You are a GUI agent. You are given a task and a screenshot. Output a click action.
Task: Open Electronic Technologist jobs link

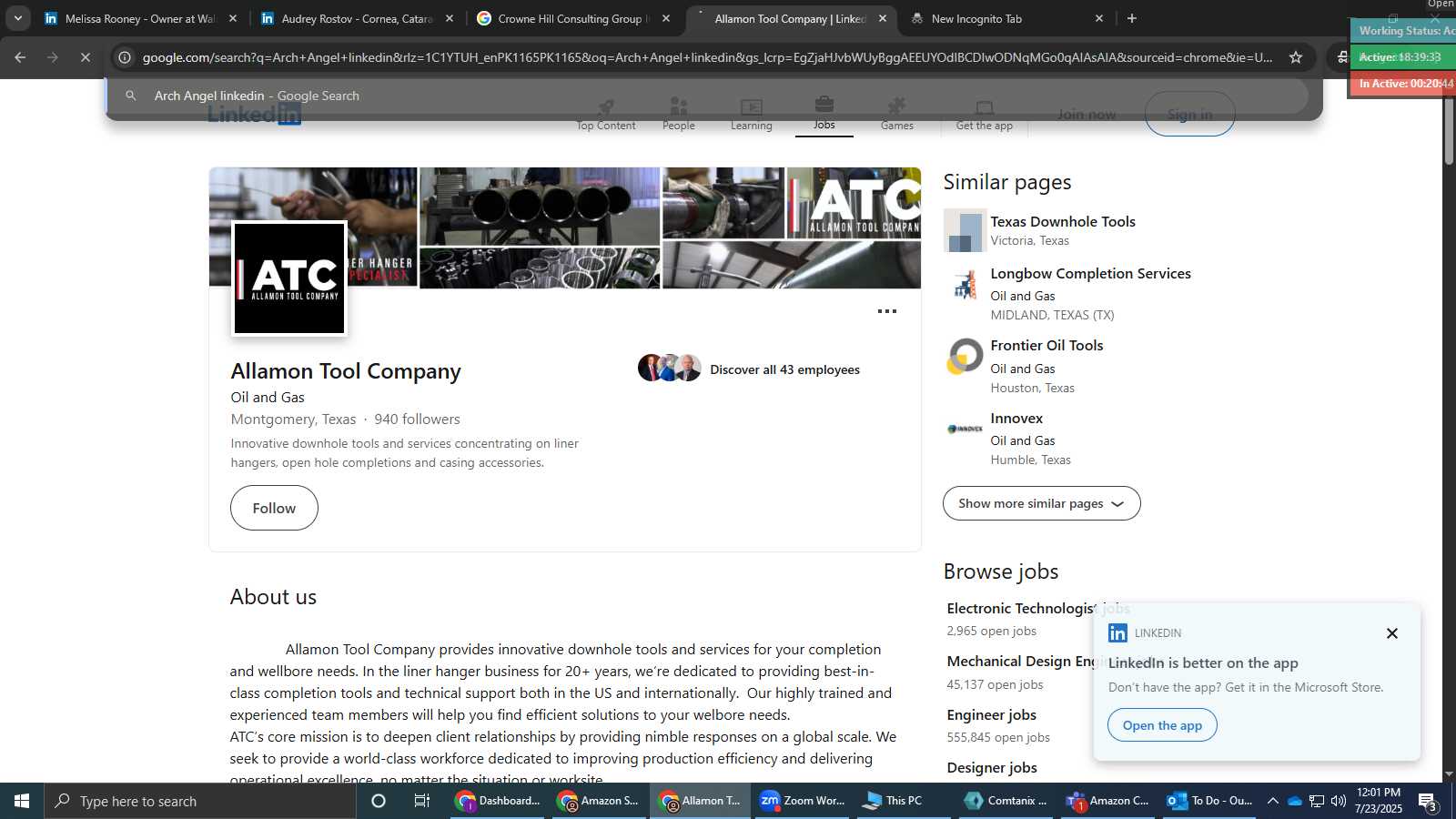coord(1019,608)
